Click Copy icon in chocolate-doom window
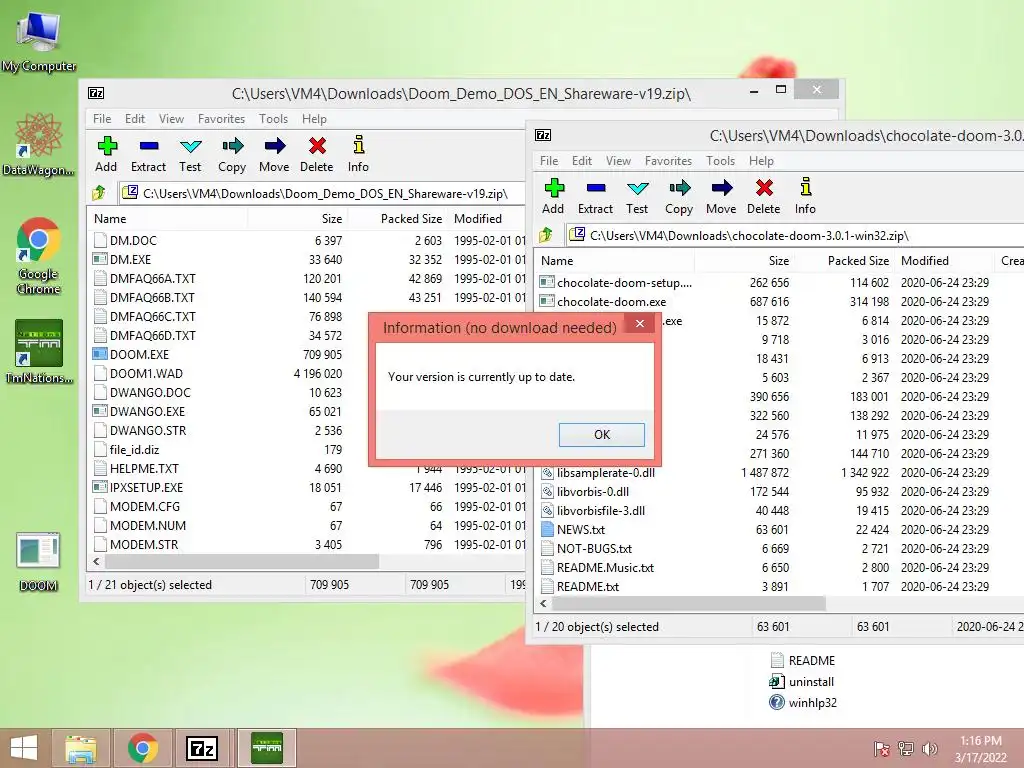Image resolution: width=1024 pixels, height=768 pixels. 679,188
